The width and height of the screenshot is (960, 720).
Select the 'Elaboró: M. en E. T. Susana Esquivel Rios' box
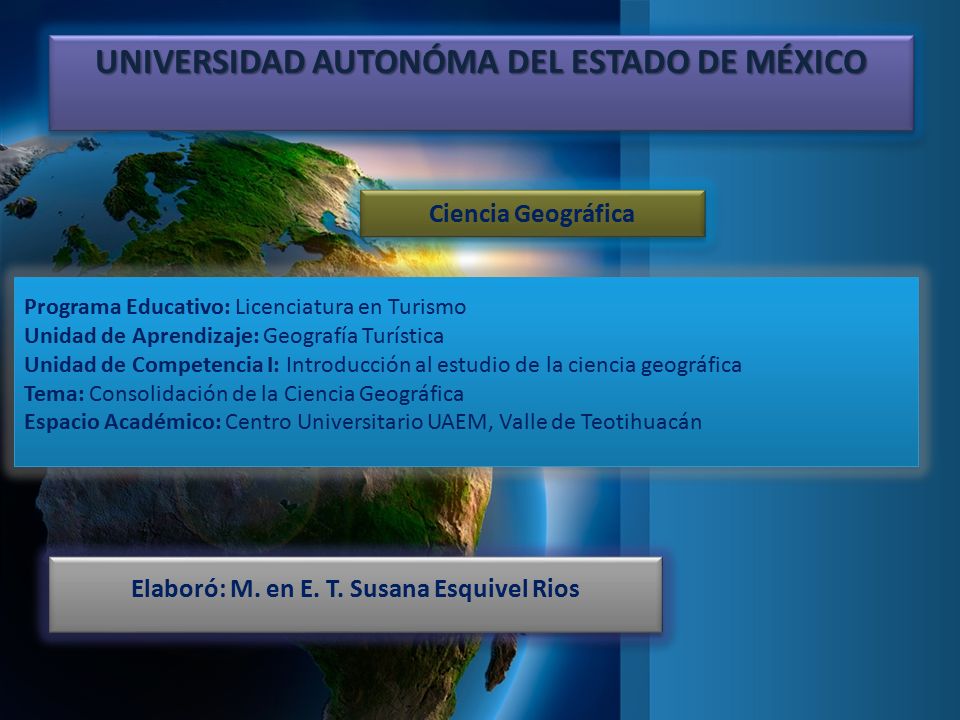pos(355,594)
